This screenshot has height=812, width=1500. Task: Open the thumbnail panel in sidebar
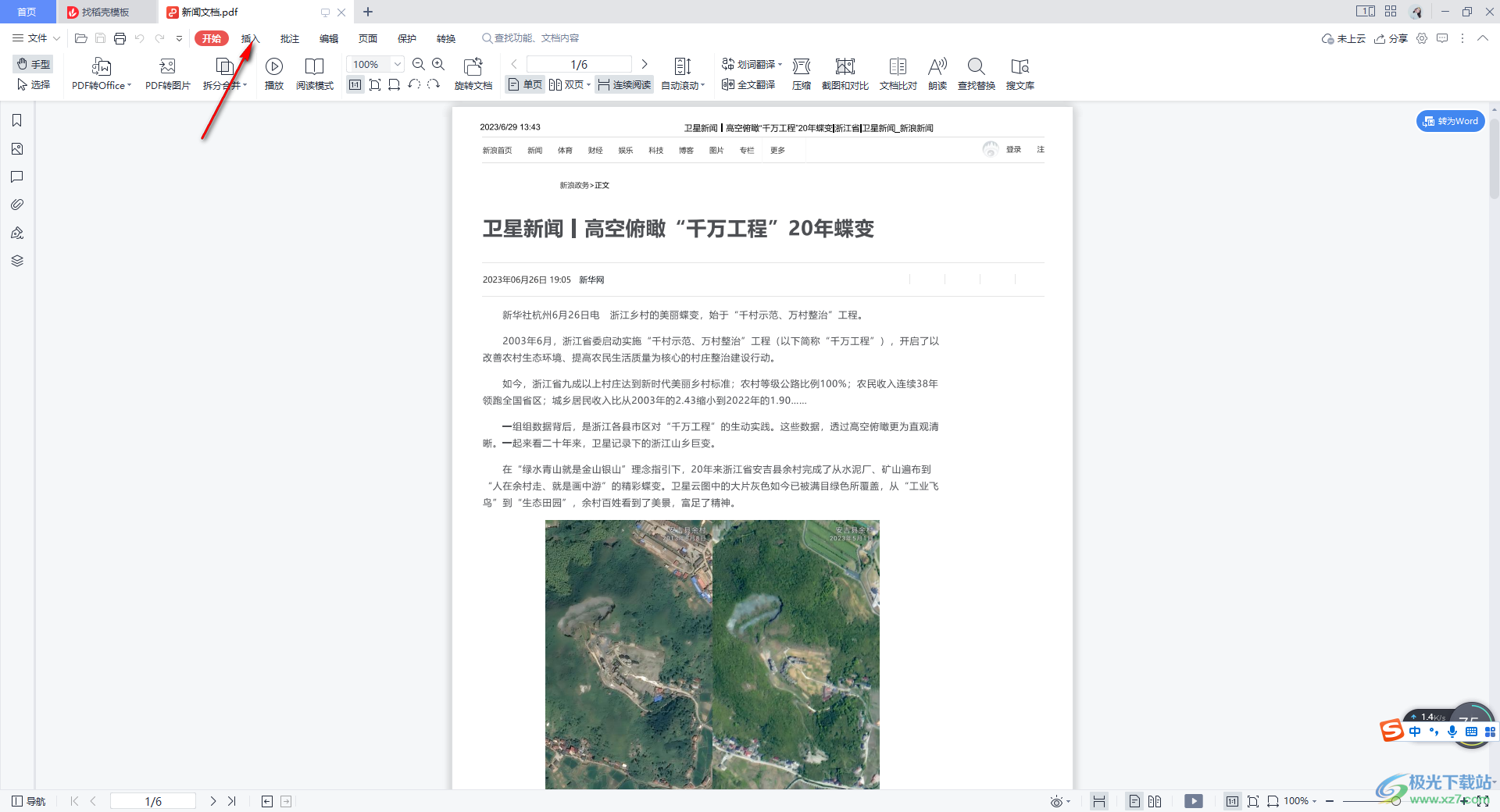point(17,148)
